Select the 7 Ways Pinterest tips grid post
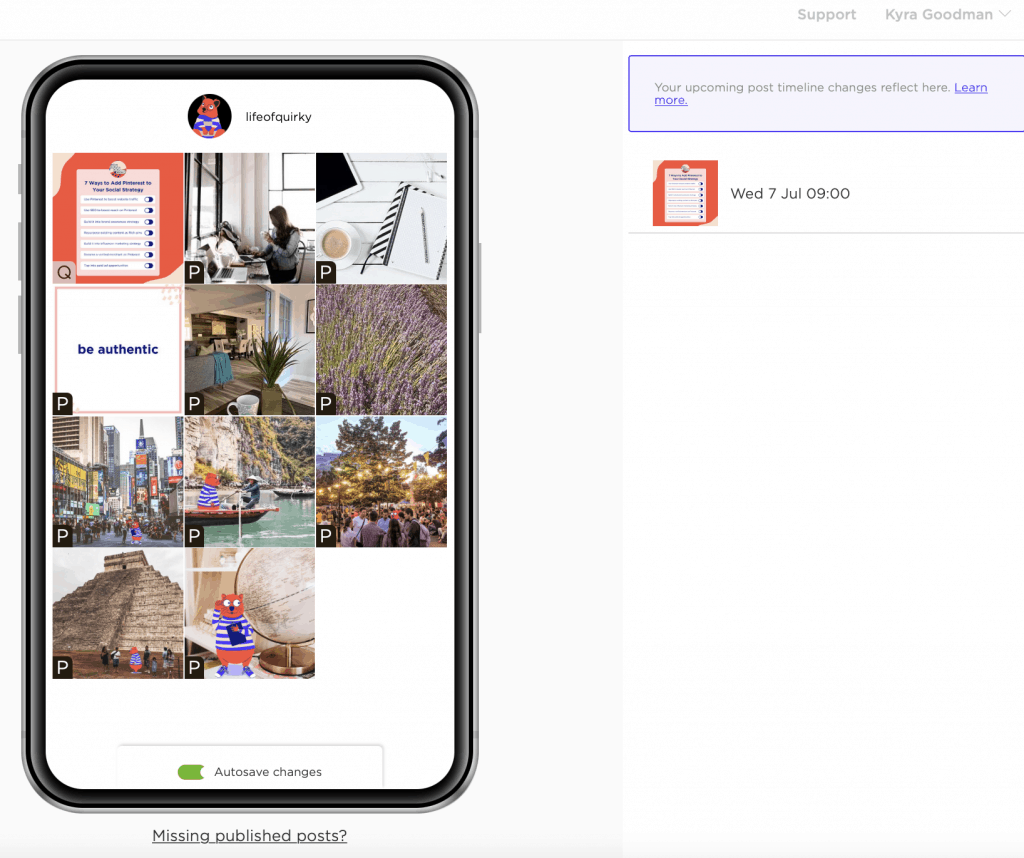The image size is (1024, 858). click(118, 218)
